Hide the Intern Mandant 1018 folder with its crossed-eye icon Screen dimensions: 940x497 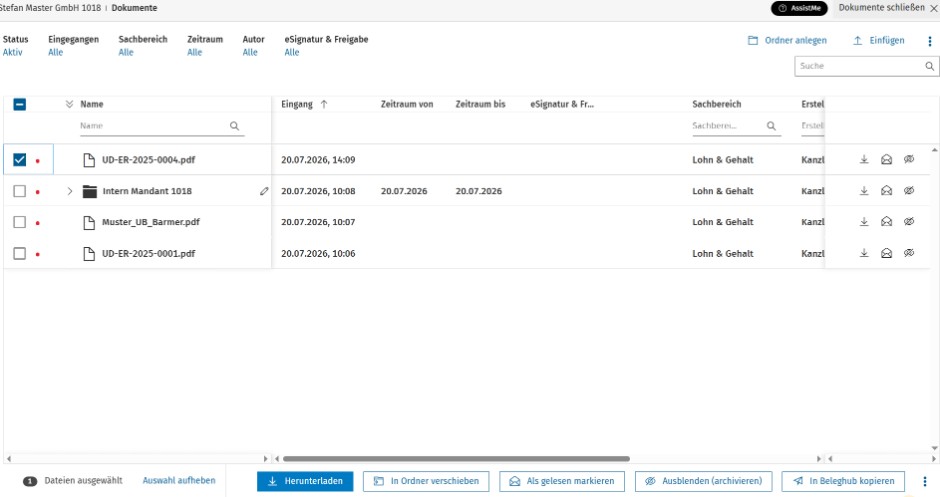(x=909, y=191)
